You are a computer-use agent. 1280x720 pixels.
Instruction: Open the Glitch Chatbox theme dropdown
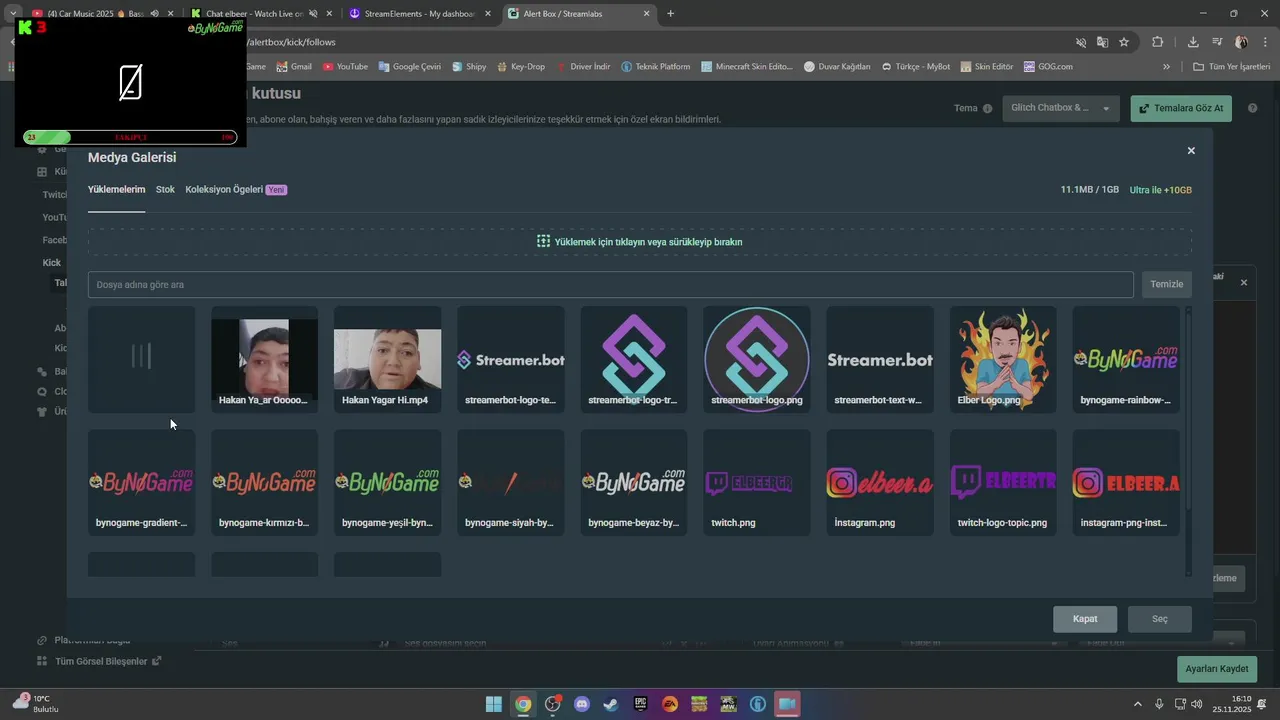pos(1061,108)
